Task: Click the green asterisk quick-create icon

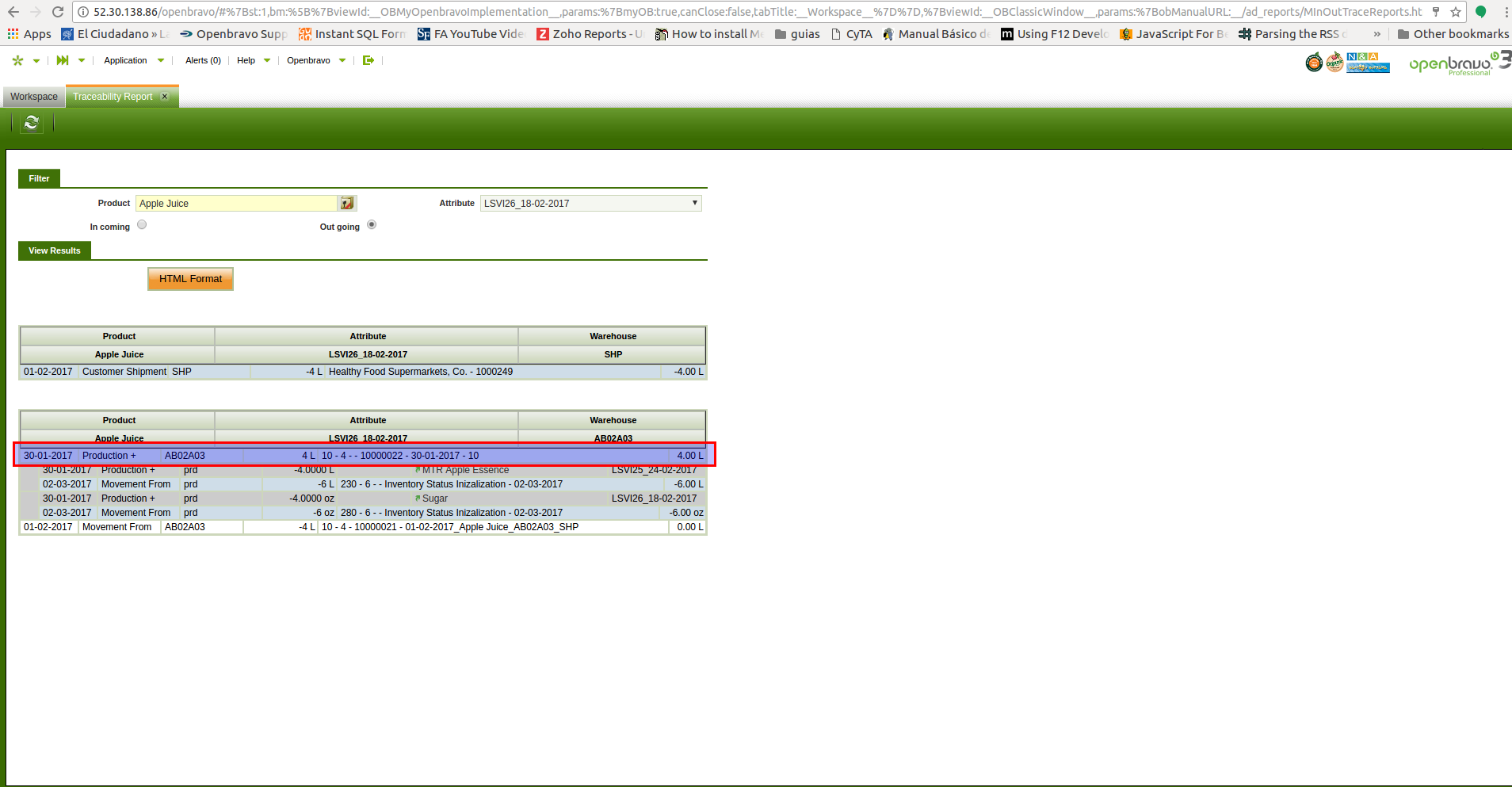Action: click(18, 60)
